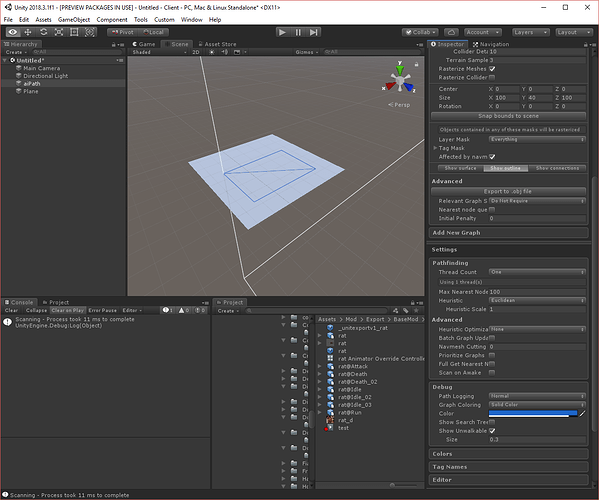
Task: Select the Move tool
Action: click(x=28, y=32)
